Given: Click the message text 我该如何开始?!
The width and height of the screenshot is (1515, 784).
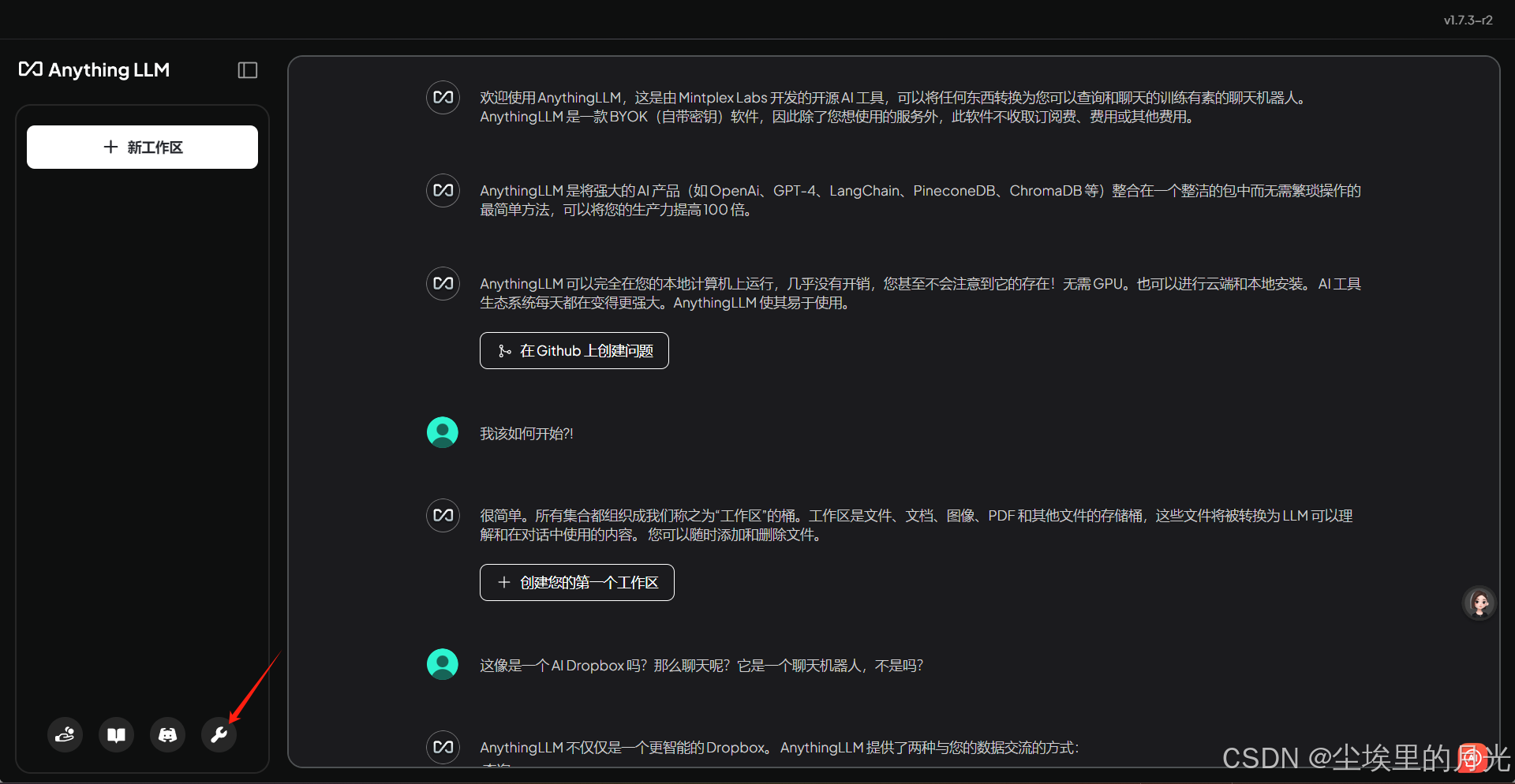Looking at the screenshot, I should point(526,434).
